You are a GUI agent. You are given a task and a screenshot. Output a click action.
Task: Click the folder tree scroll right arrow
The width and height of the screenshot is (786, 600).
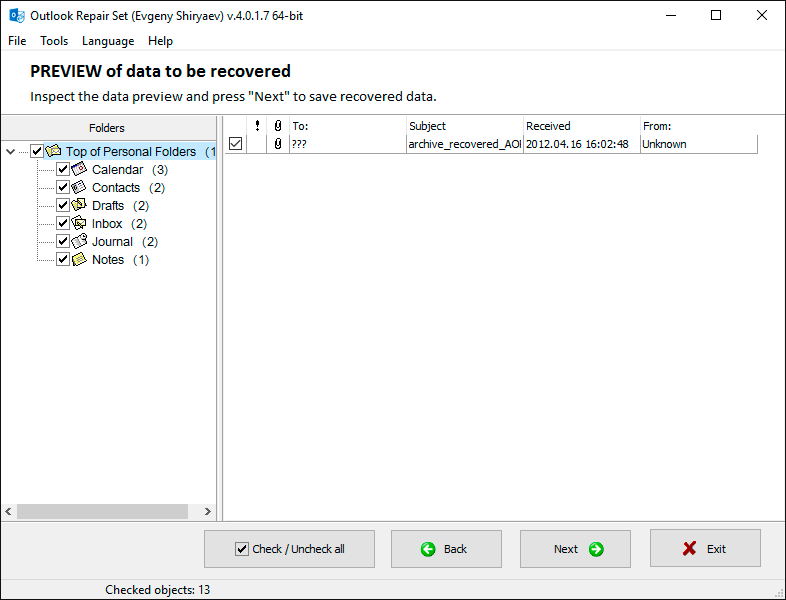[x=208, y=511]
